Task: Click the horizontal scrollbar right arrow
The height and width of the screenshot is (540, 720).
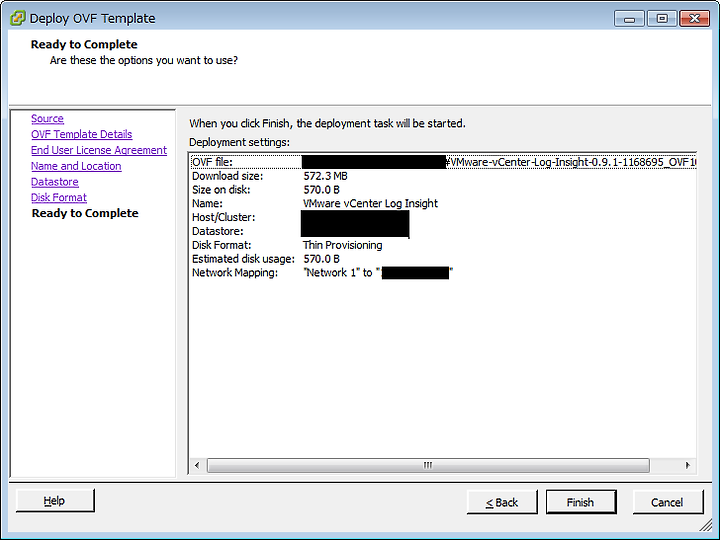Action: (687, 465)
